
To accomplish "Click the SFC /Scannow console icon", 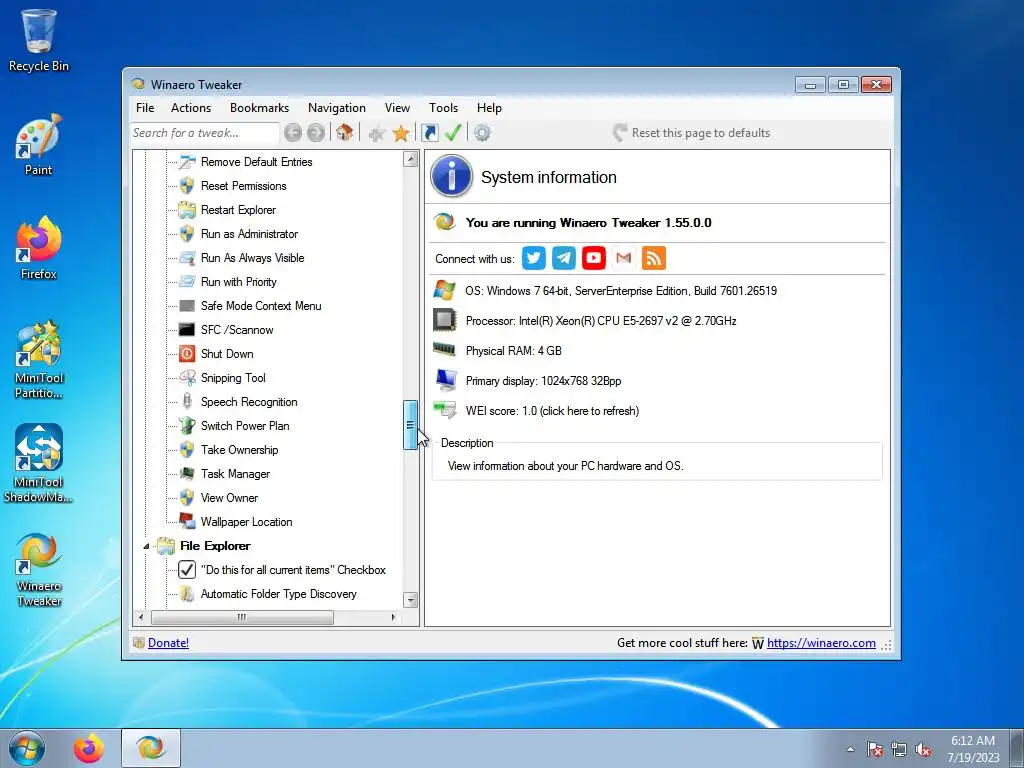I will [x=187, y=330].
